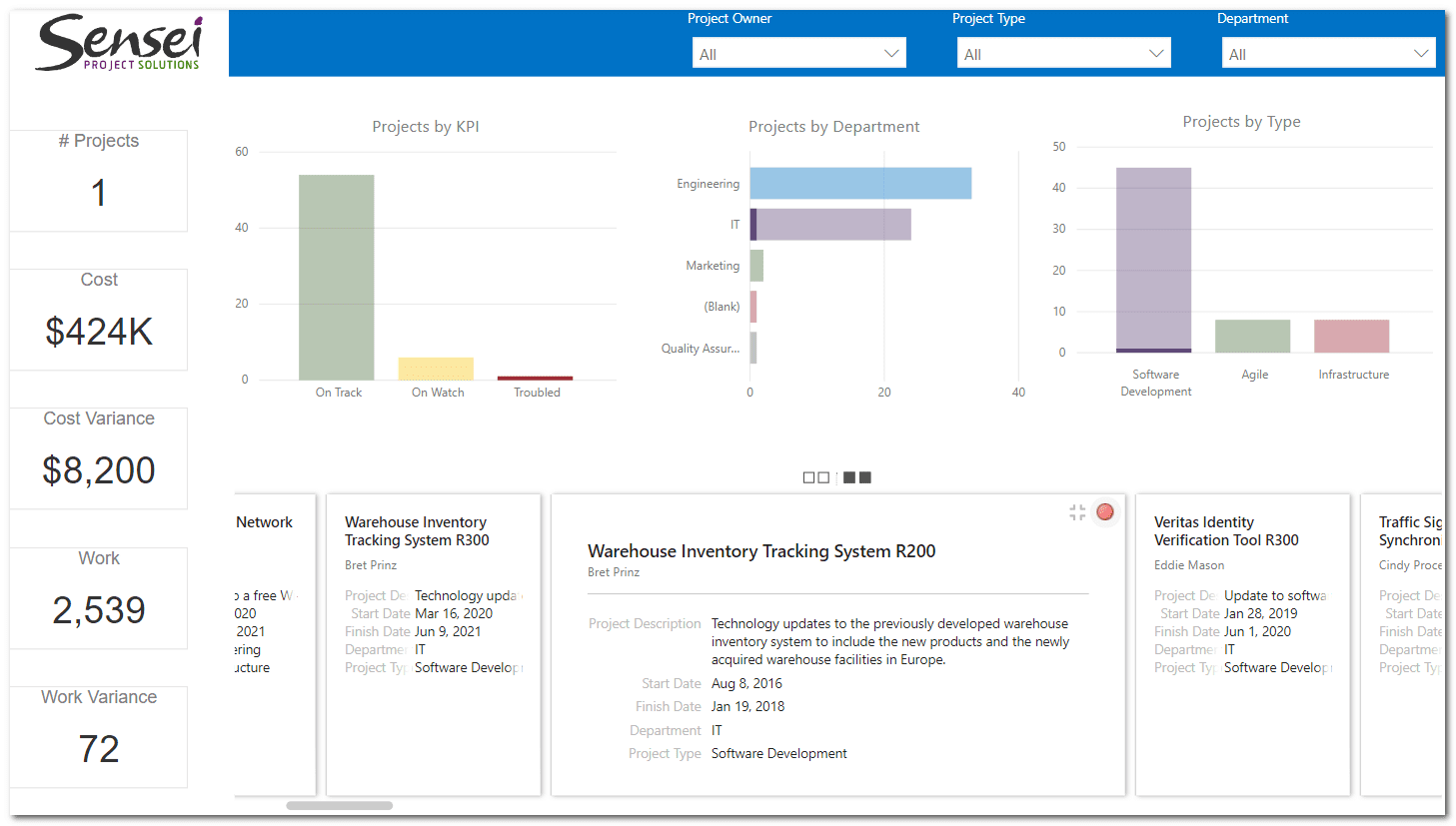Select the On Track bar in KPI chart
This screenshot has width=1456, height=826.
pos(337,278)
